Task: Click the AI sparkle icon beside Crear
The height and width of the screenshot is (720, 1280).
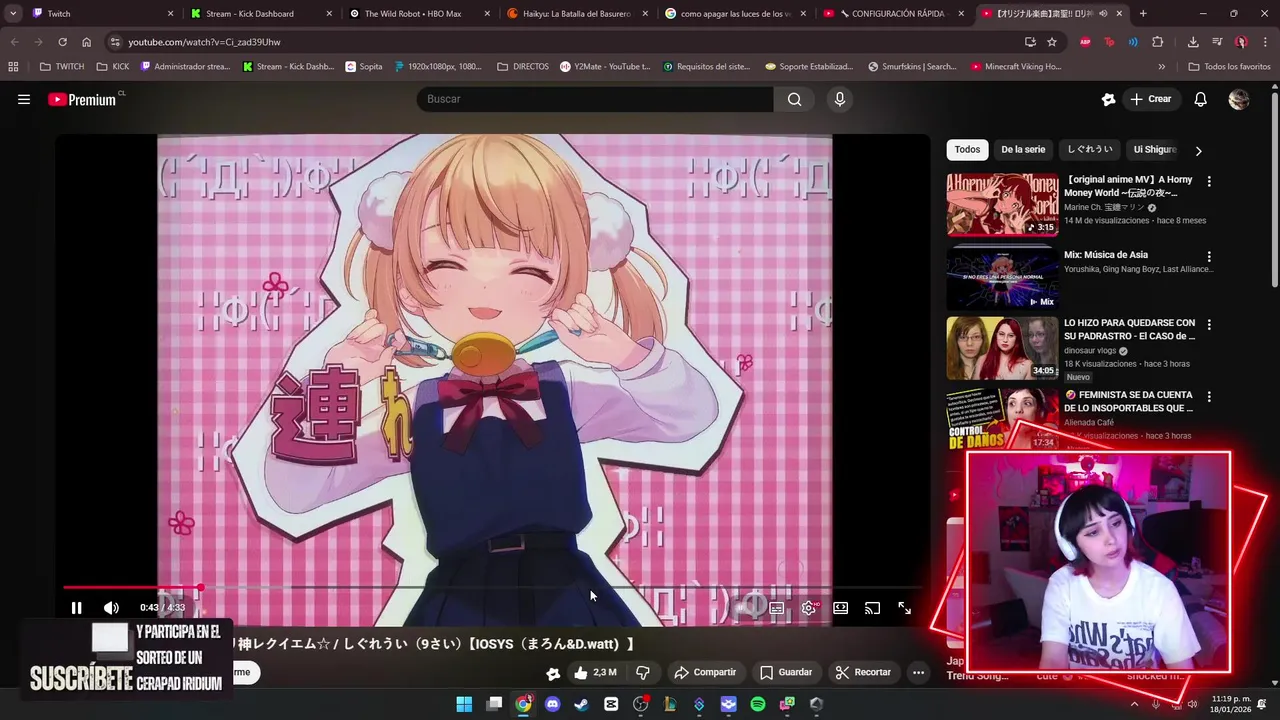Action: [x=1108, y=99]
